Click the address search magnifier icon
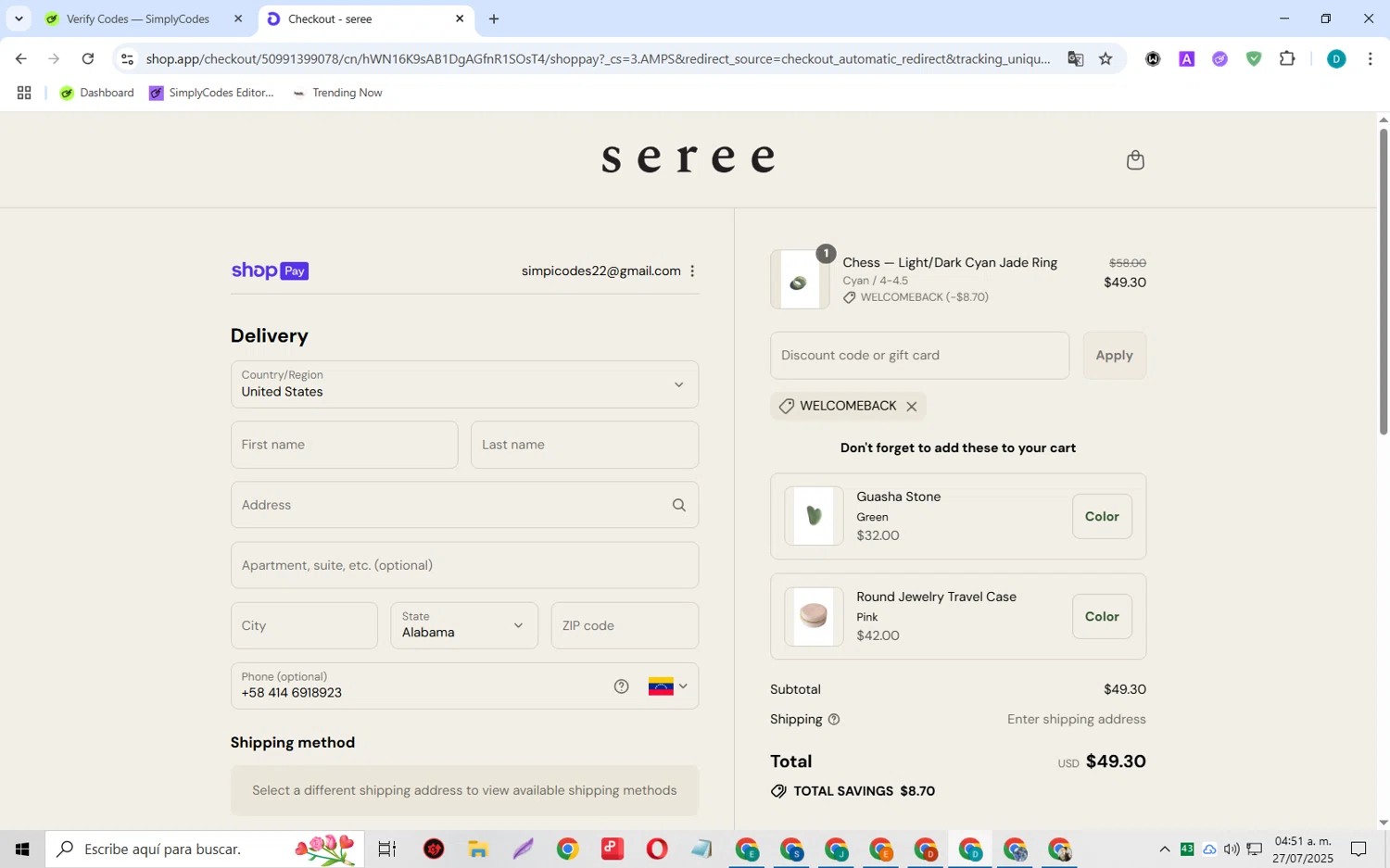1390x868 pixels. 679,505
